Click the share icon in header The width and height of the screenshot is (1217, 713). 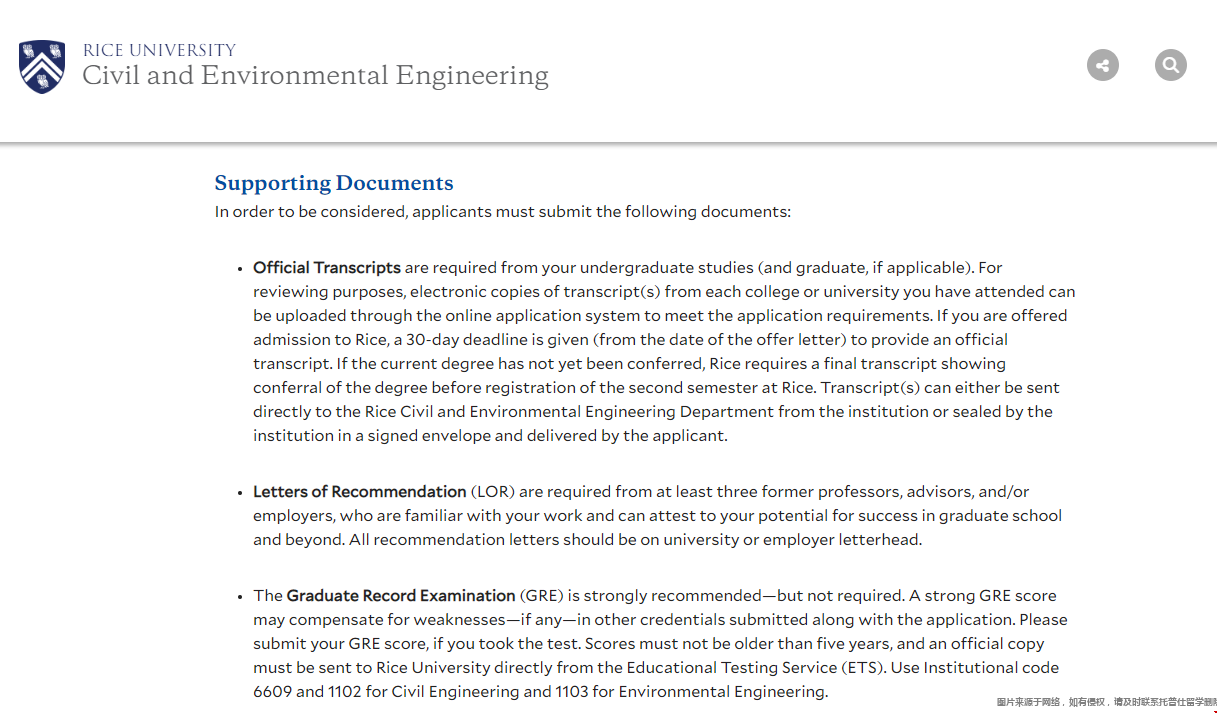[1103, 66]
